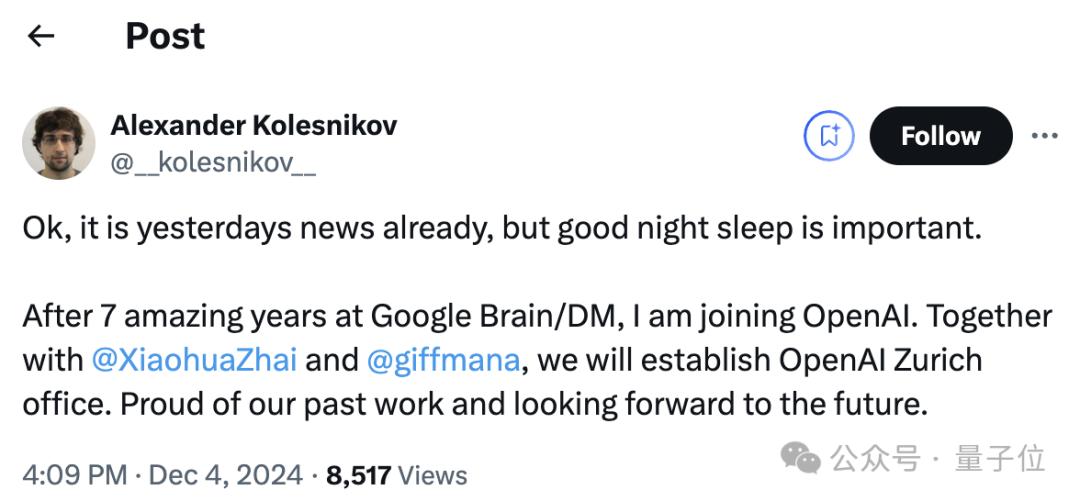Go back using the left arrow
Viewport: 1080px width, 501px height.
click(x=41, y=36)
